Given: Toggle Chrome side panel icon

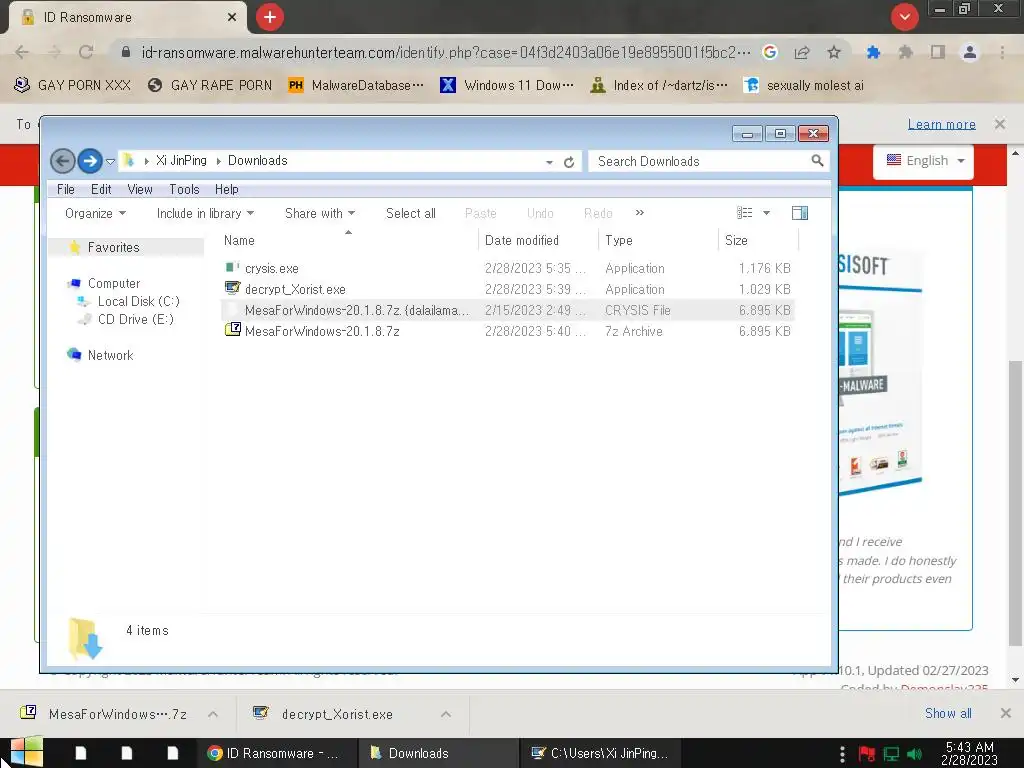Looking at the screenshot, I should [938, 52].
